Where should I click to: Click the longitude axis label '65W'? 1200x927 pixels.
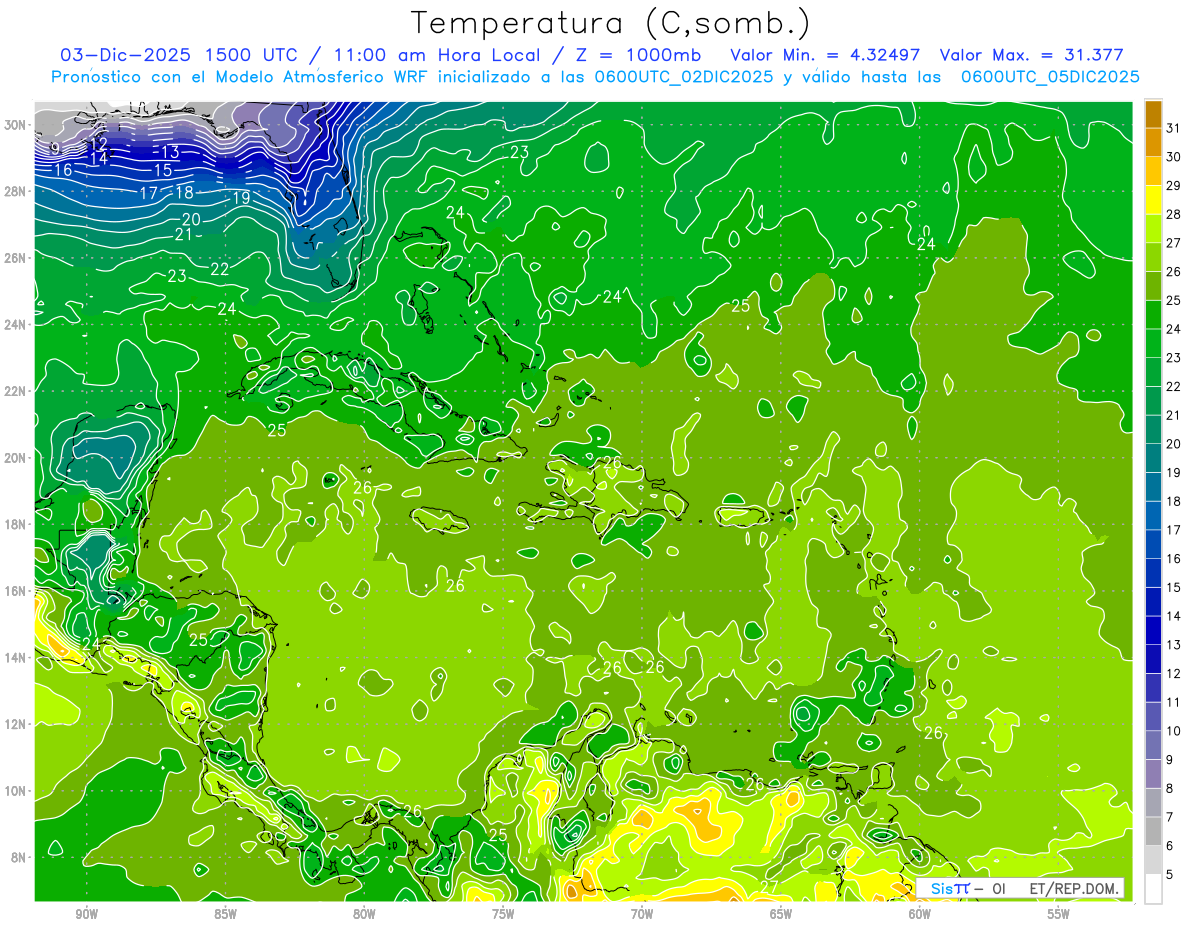coord(781,914)
